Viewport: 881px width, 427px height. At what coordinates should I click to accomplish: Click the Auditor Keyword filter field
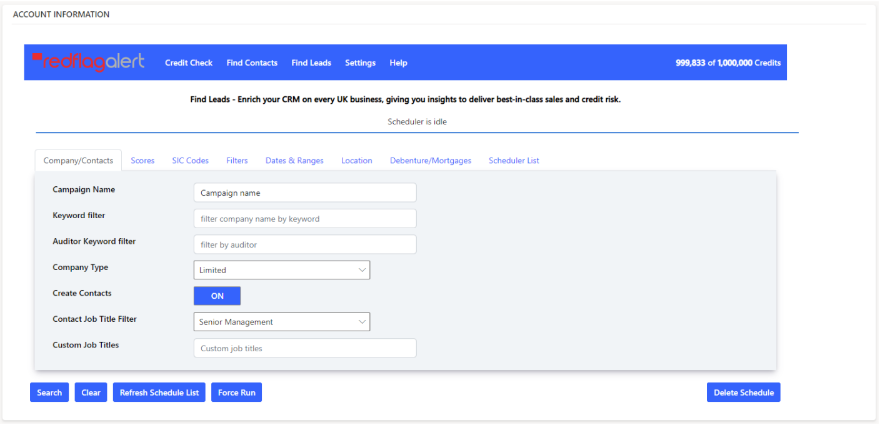click(305, 244)
